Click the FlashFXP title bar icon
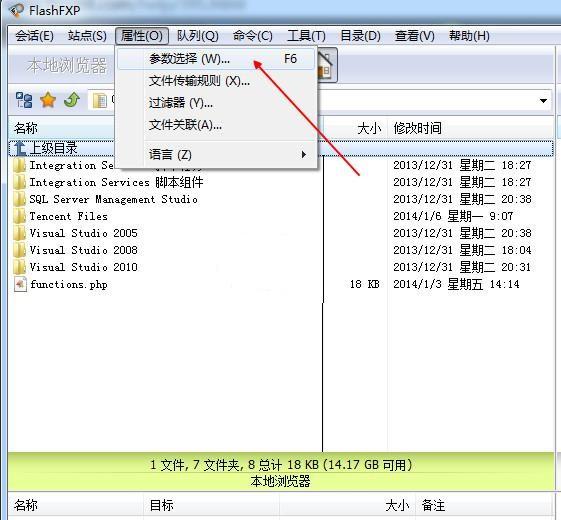 (16, 10)
